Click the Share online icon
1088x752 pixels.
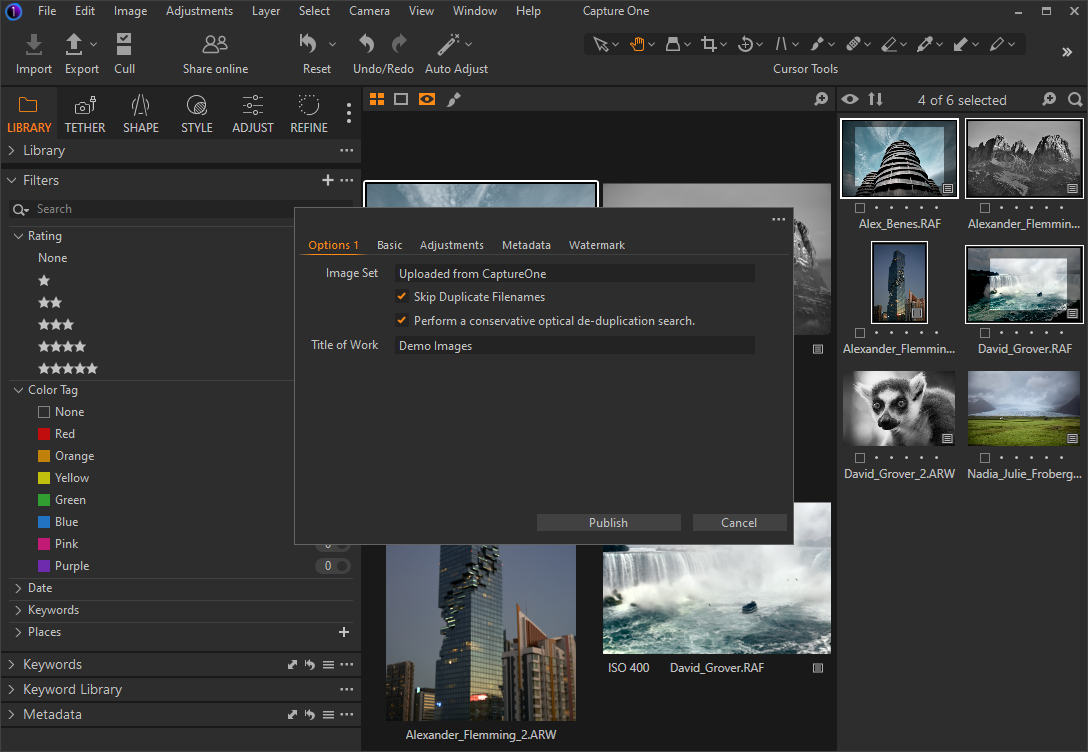[215, 45]
